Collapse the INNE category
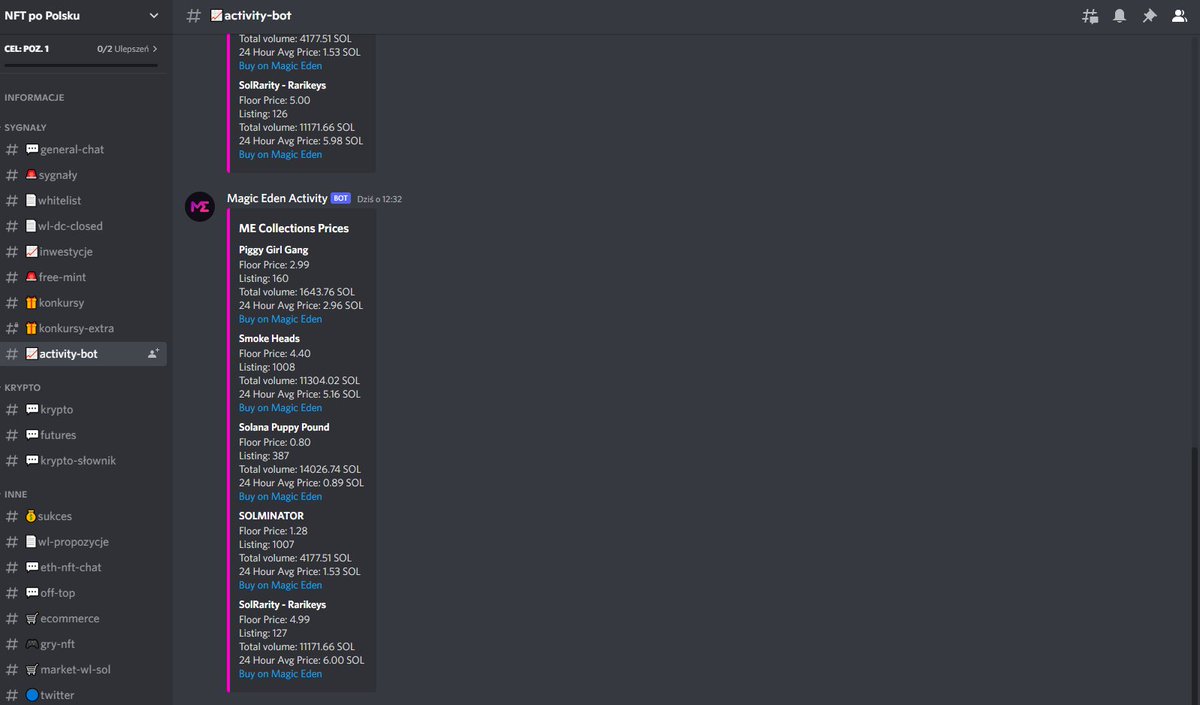Image resolution: width=1200 pixels, height=705 pixels. coord(16,494)
